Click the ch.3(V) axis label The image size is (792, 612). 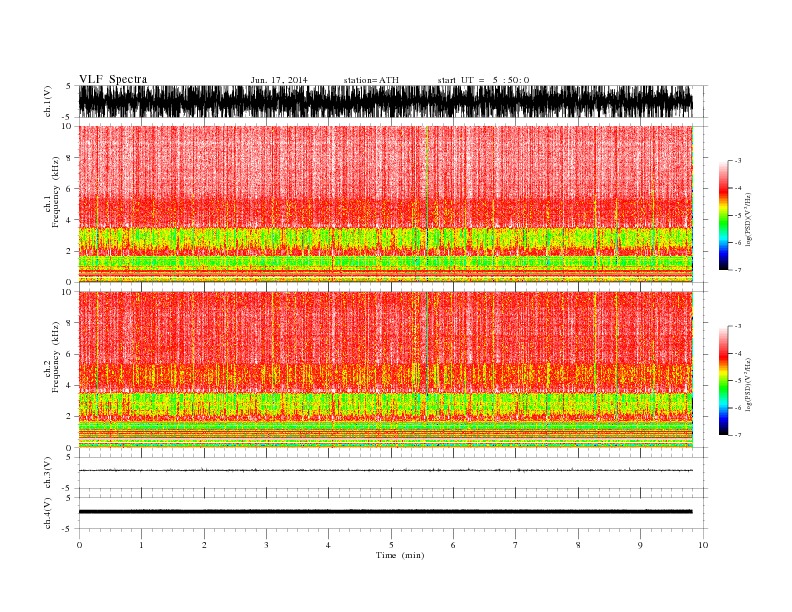tap(47, 473)
